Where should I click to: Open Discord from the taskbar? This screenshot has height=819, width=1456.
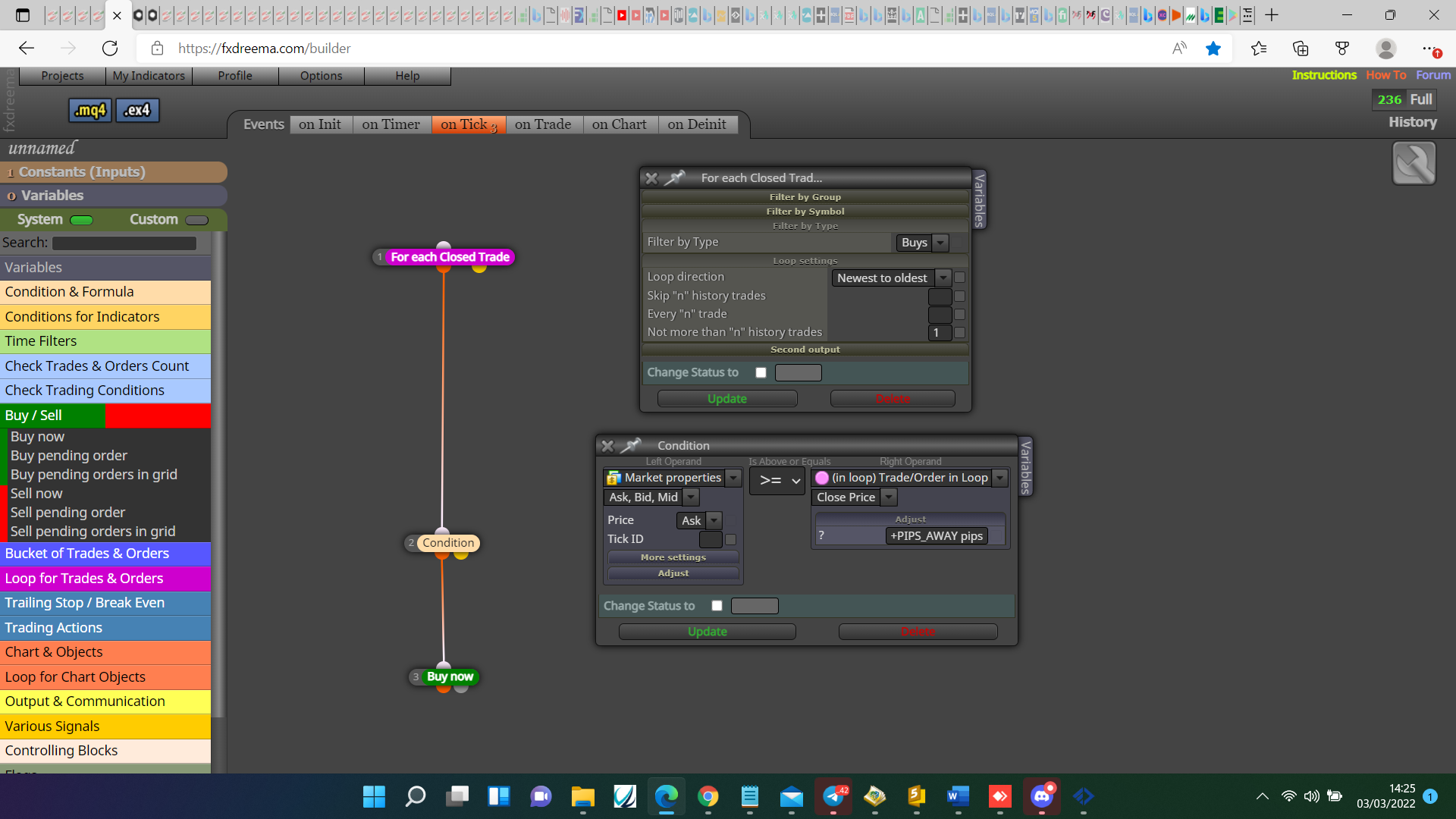click(1041, 796)
